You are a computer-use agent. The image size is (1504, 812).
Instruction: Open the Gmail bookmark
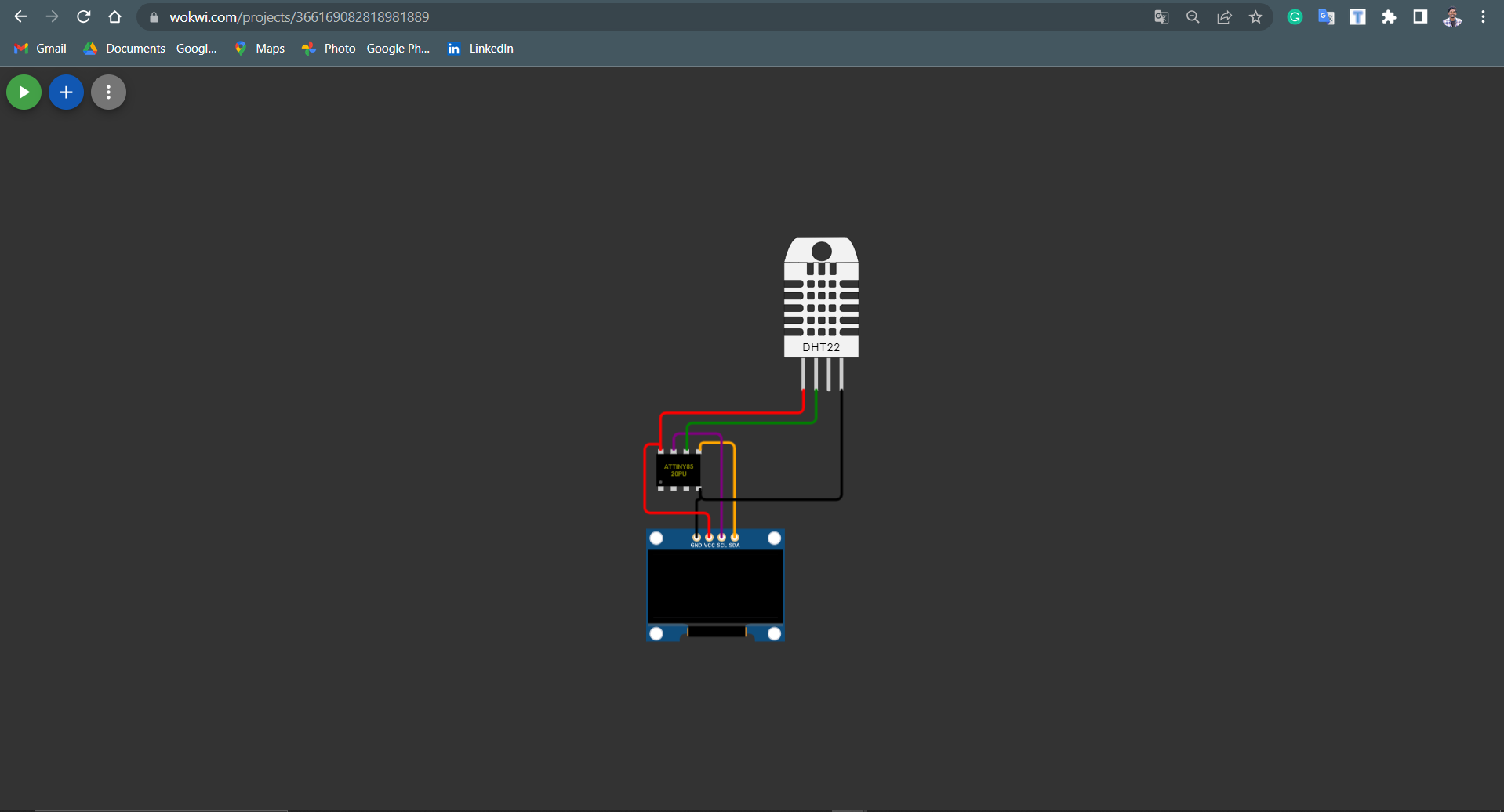39,48
